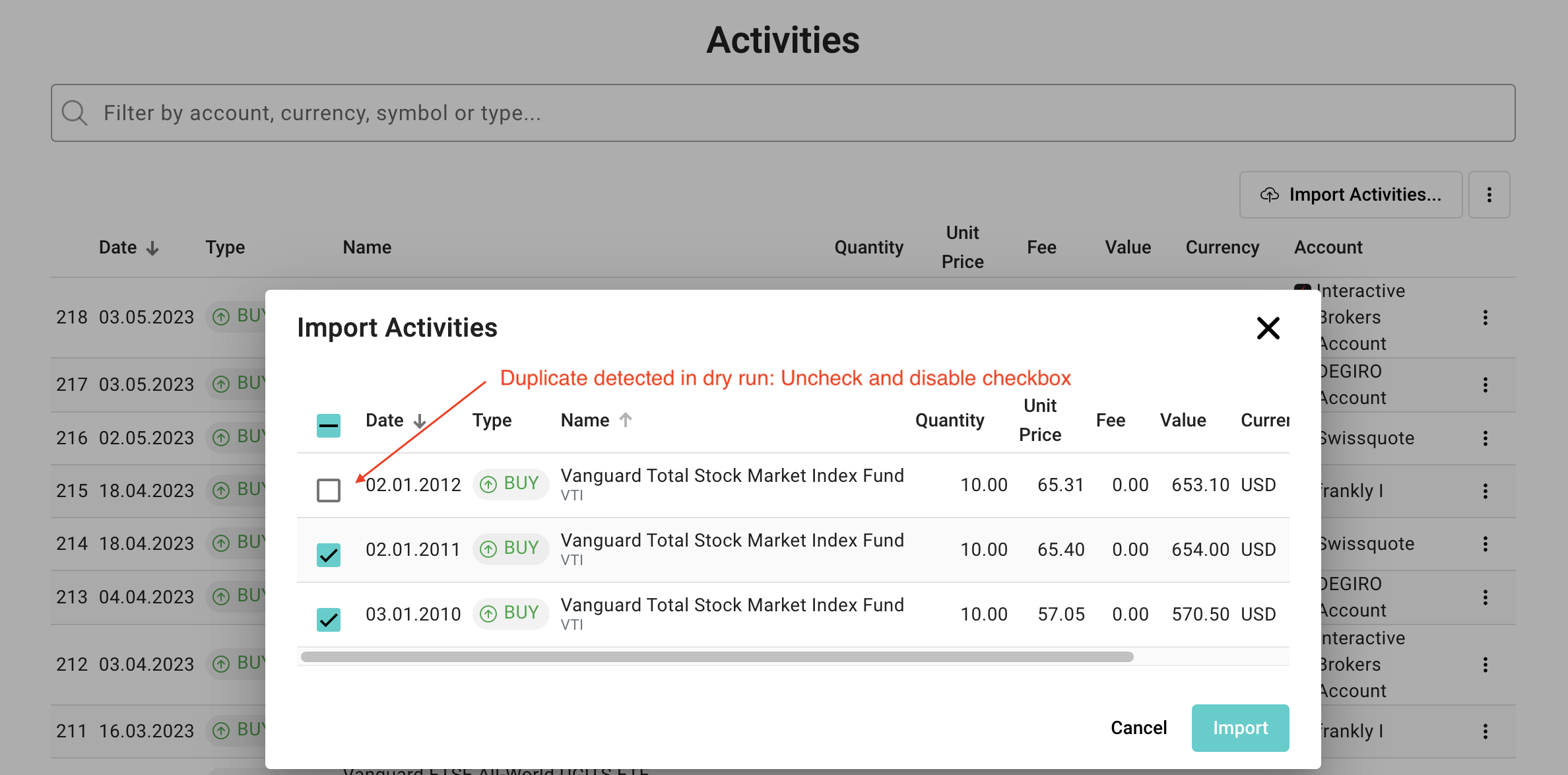This screenshot has height=775, width=1568.
Task: Click the BUY badge in the 03.01.2010 row
Action: tap(510, 613)
